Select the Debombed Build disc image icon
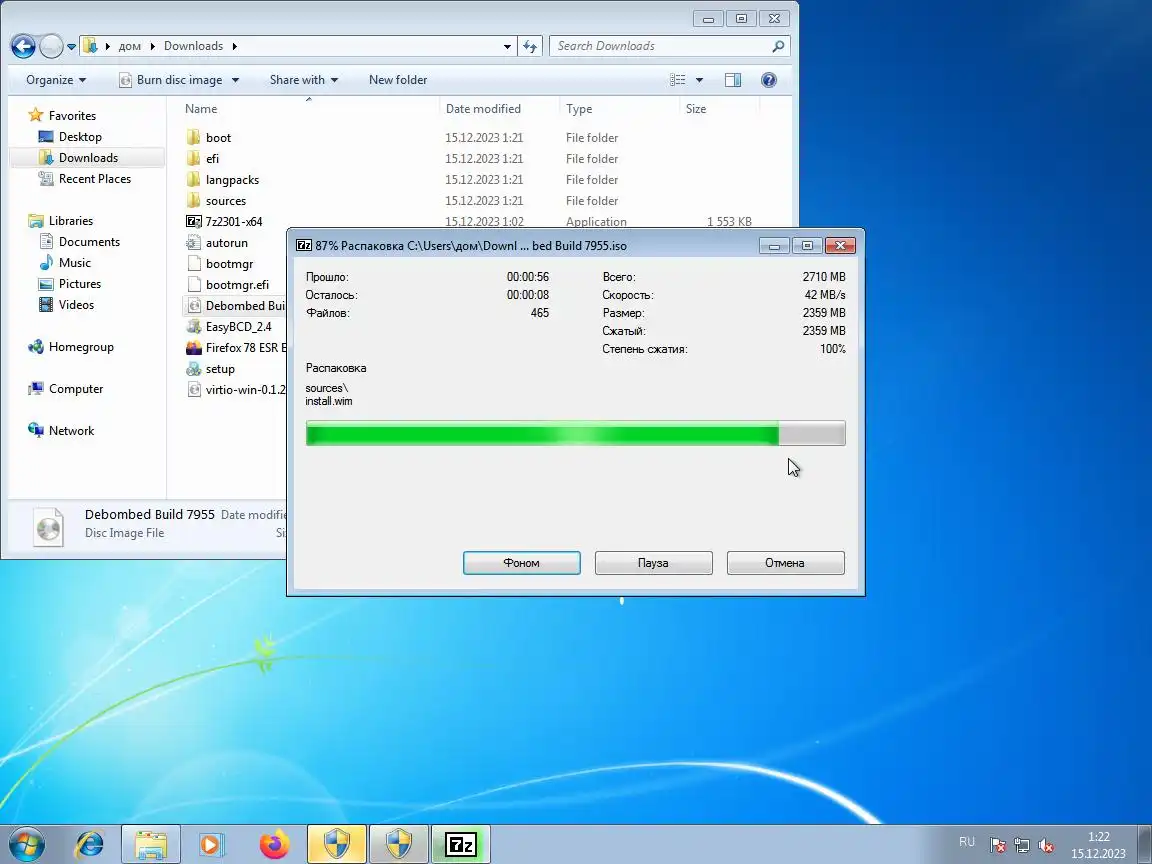Image resolution: width=1152 pixels, height=864 pixels. 194,306
